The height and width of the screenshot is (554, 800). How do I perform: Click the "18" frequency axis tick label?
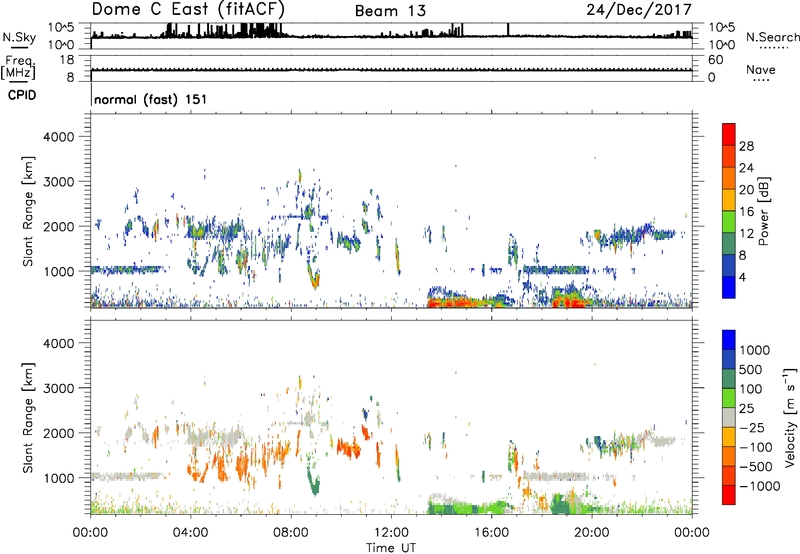click(66, 60)
